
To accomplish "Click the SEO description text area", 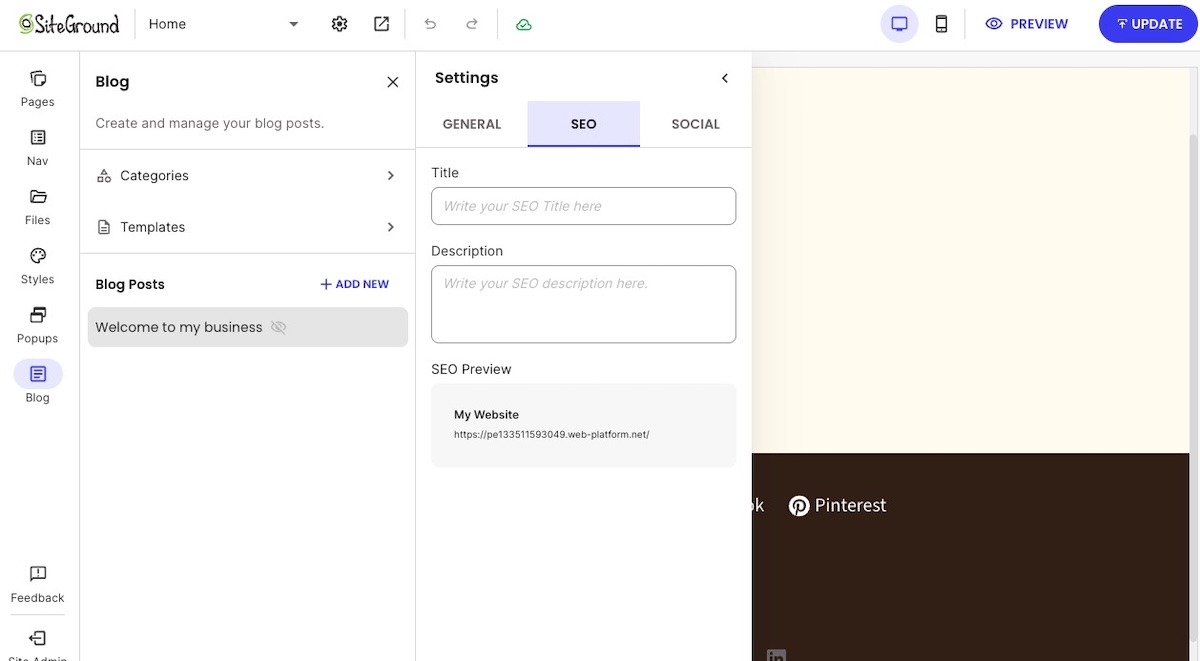I will 584,304.
